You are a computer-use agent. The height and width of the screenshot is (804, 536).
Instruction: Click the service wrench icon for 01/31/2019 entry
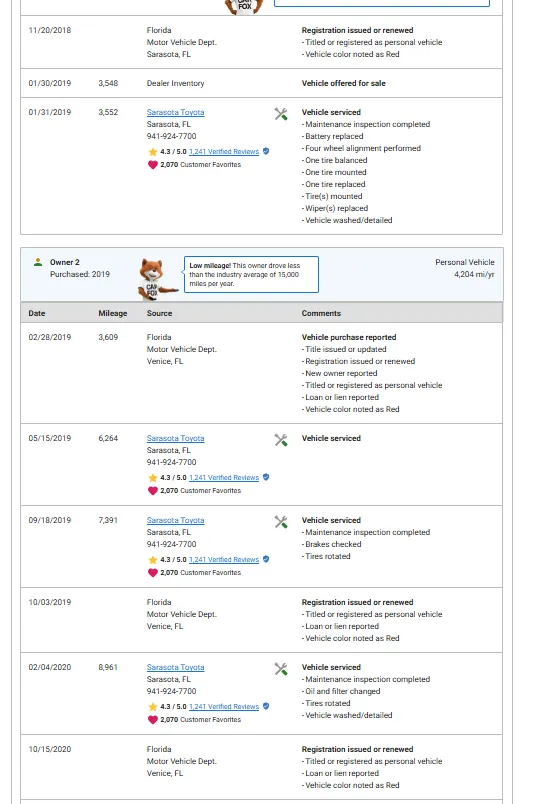pyautogui.click(x=281, y=114)
